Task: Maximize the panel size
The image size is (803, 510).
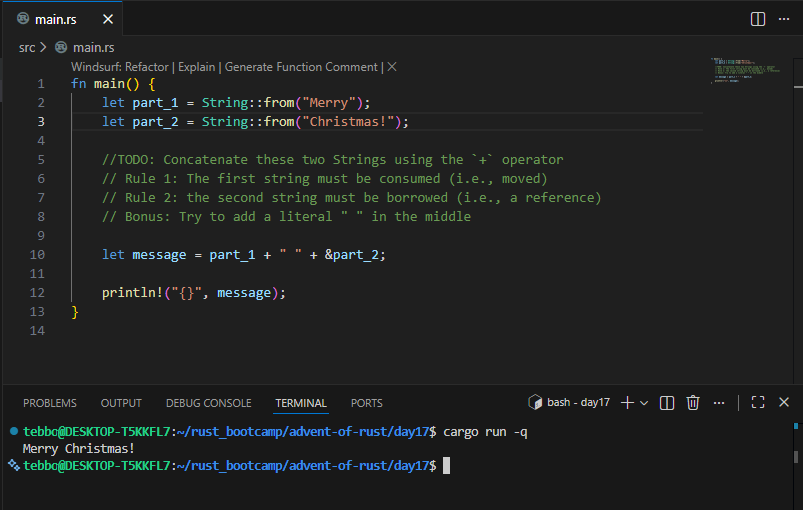Action: point(758,402)
